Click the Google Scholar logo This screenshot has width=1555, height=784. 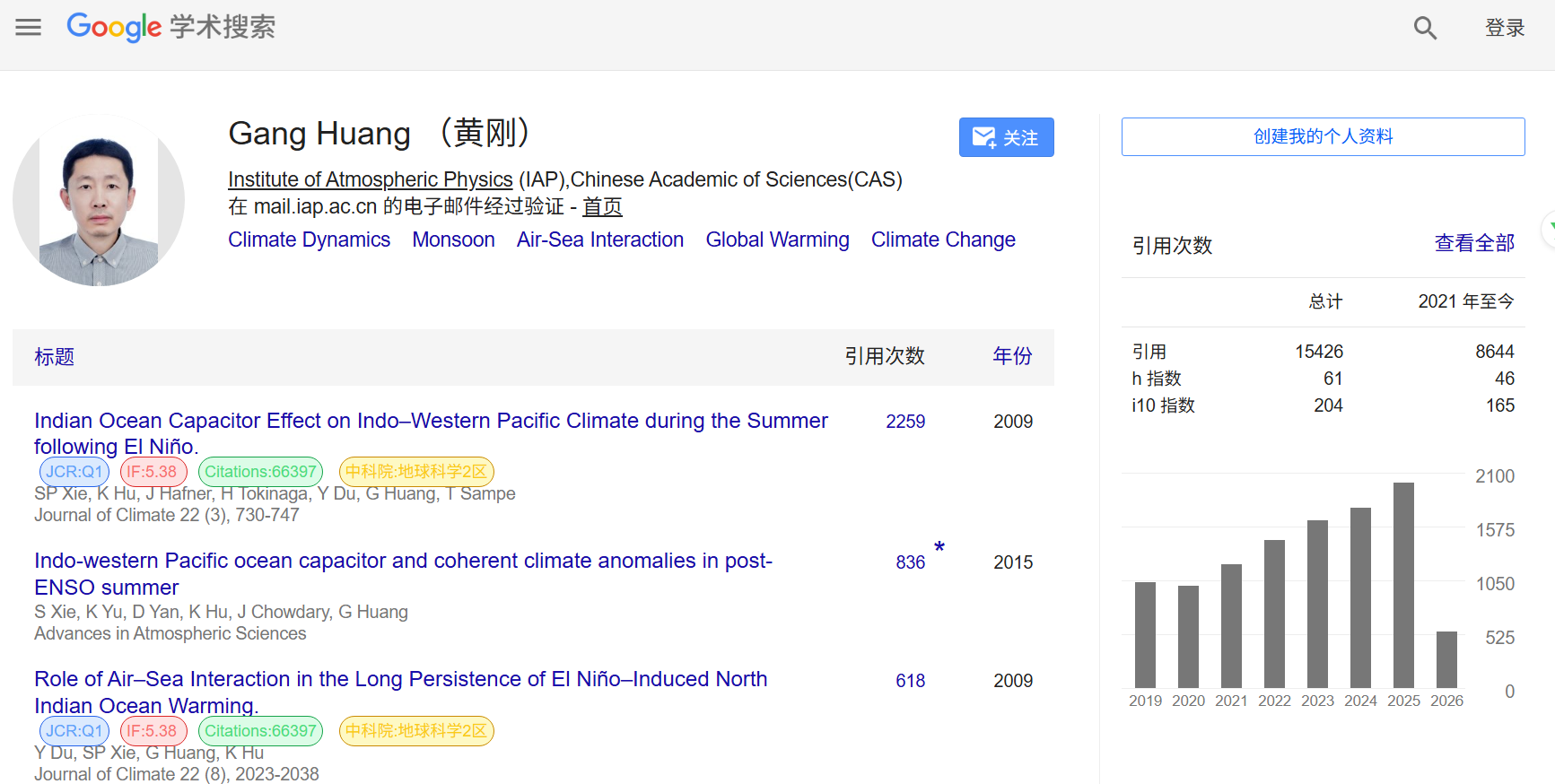coord(170,27)
